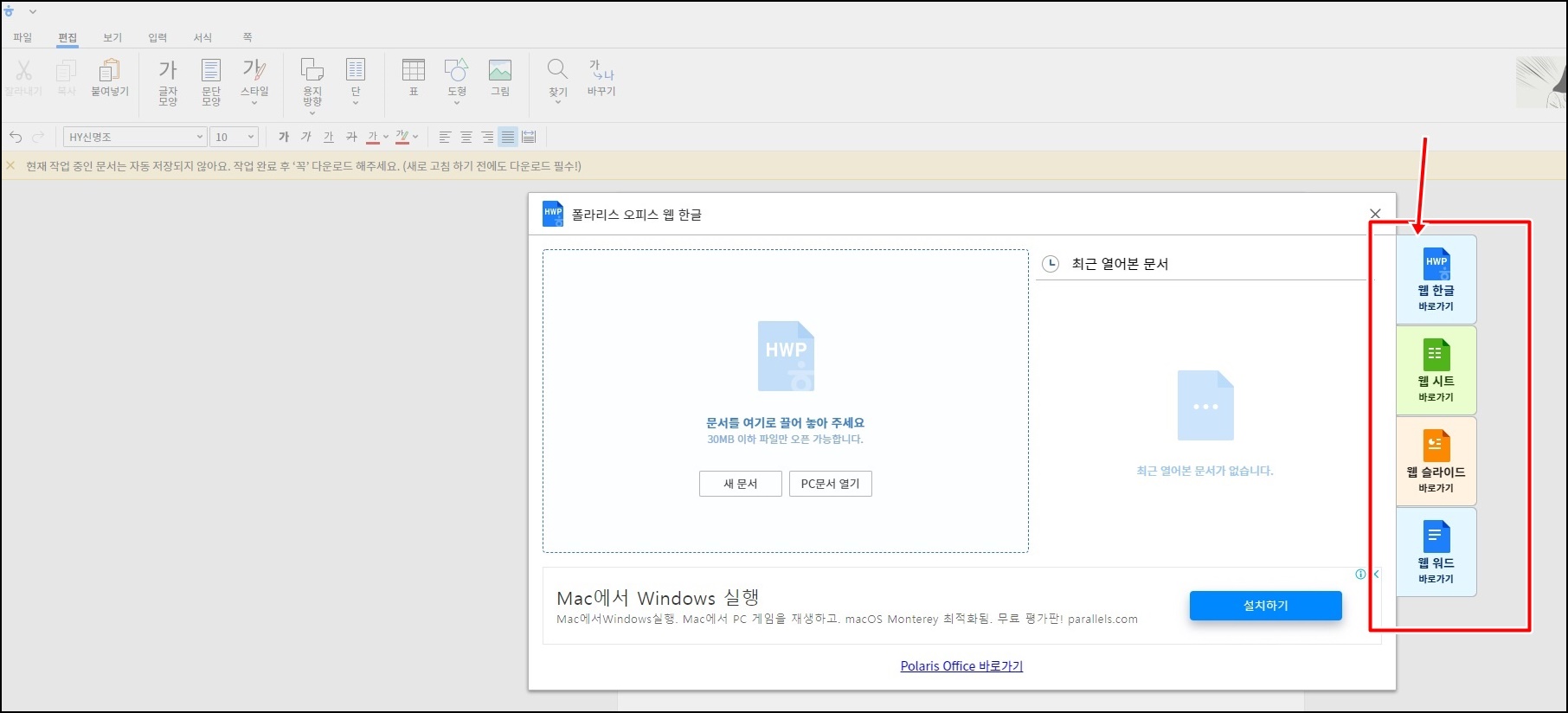Switch to the 입력 tab

click(157, 37)
